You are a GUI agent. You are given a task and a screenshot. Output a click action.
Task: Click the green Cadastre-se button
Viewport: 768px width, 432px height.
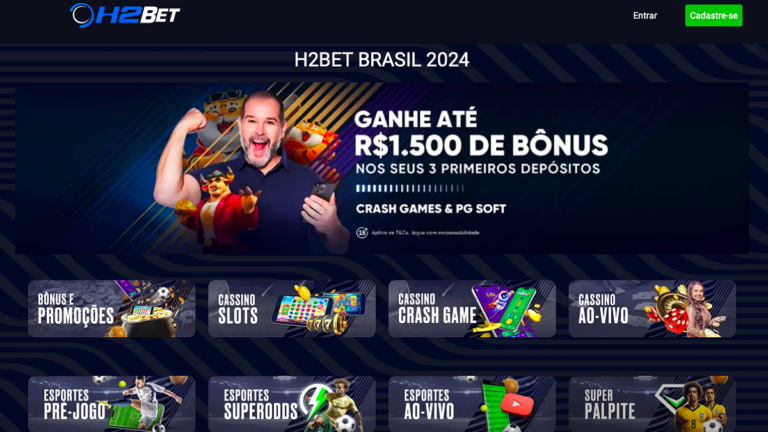coord(713,16)
